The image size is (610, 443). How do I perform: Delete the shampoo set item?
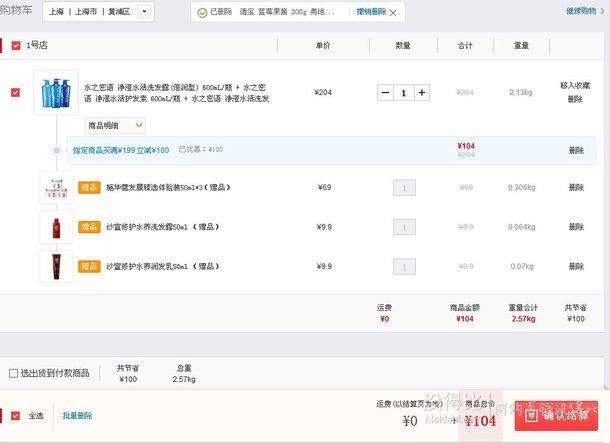tap(575, 99)
